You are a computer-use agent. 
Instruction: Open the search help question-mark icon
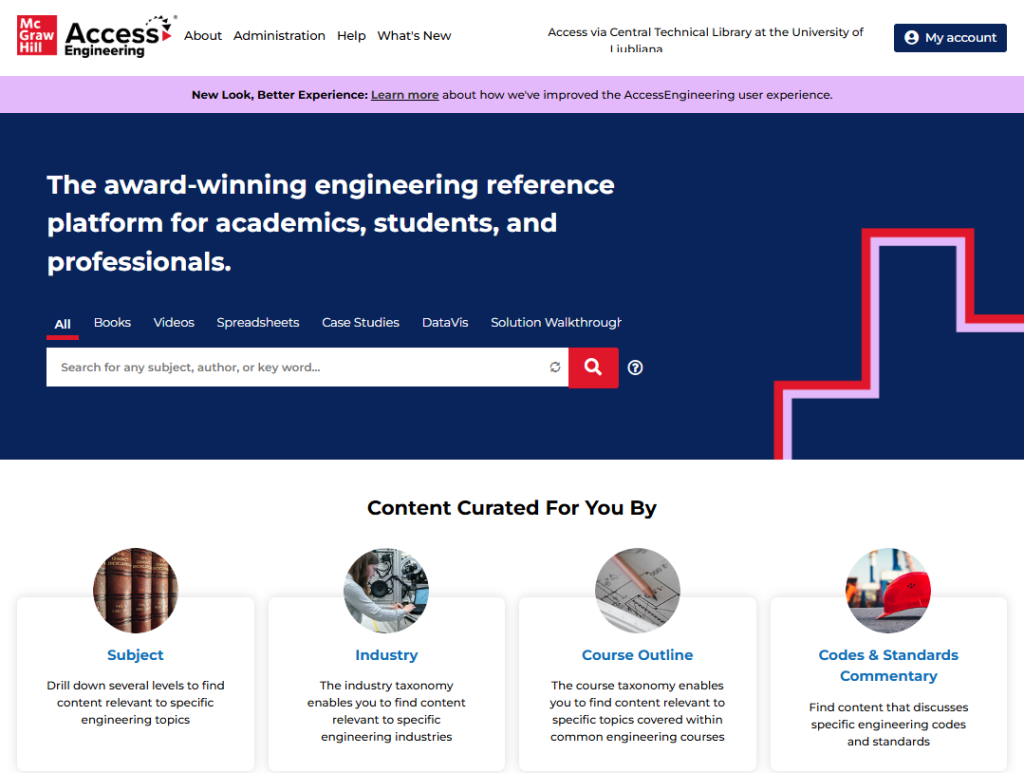pos(635,368)
